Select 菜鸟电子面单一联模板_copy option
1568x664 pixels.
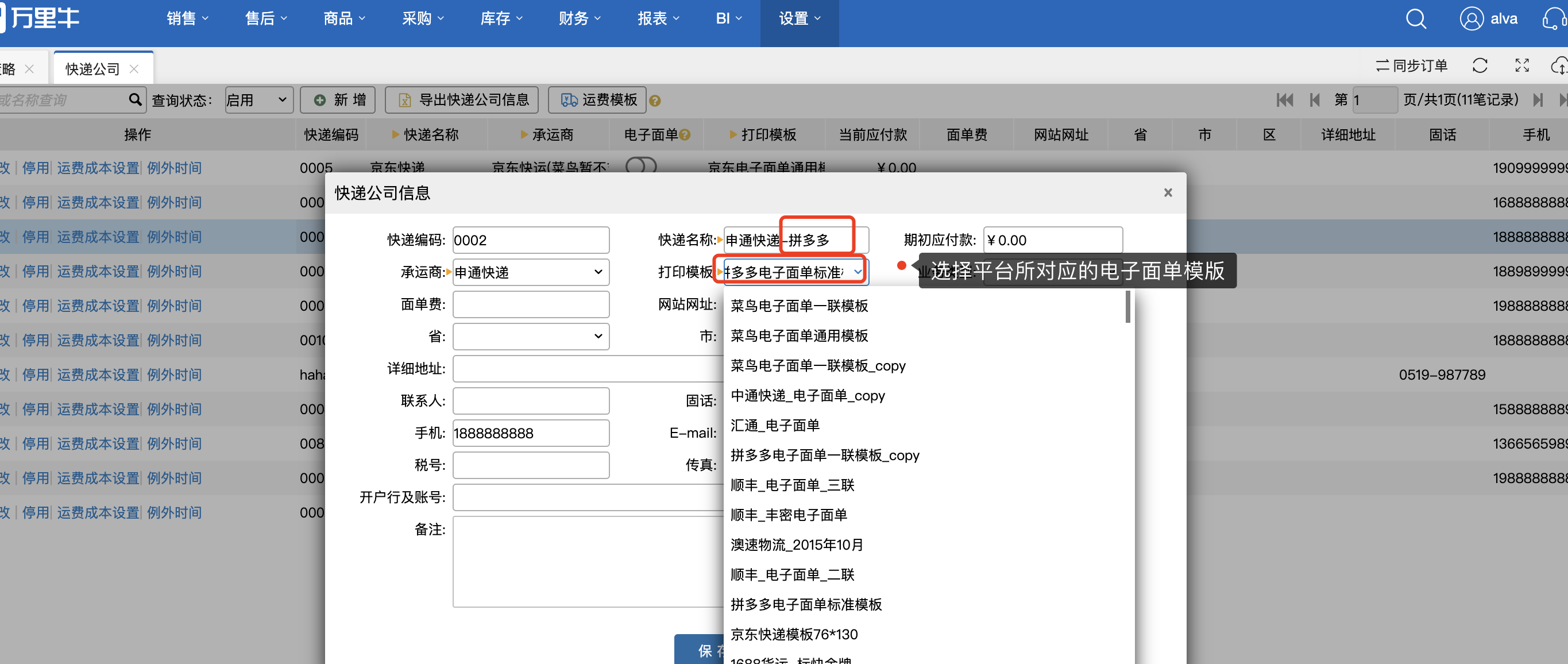coord(818,366)
